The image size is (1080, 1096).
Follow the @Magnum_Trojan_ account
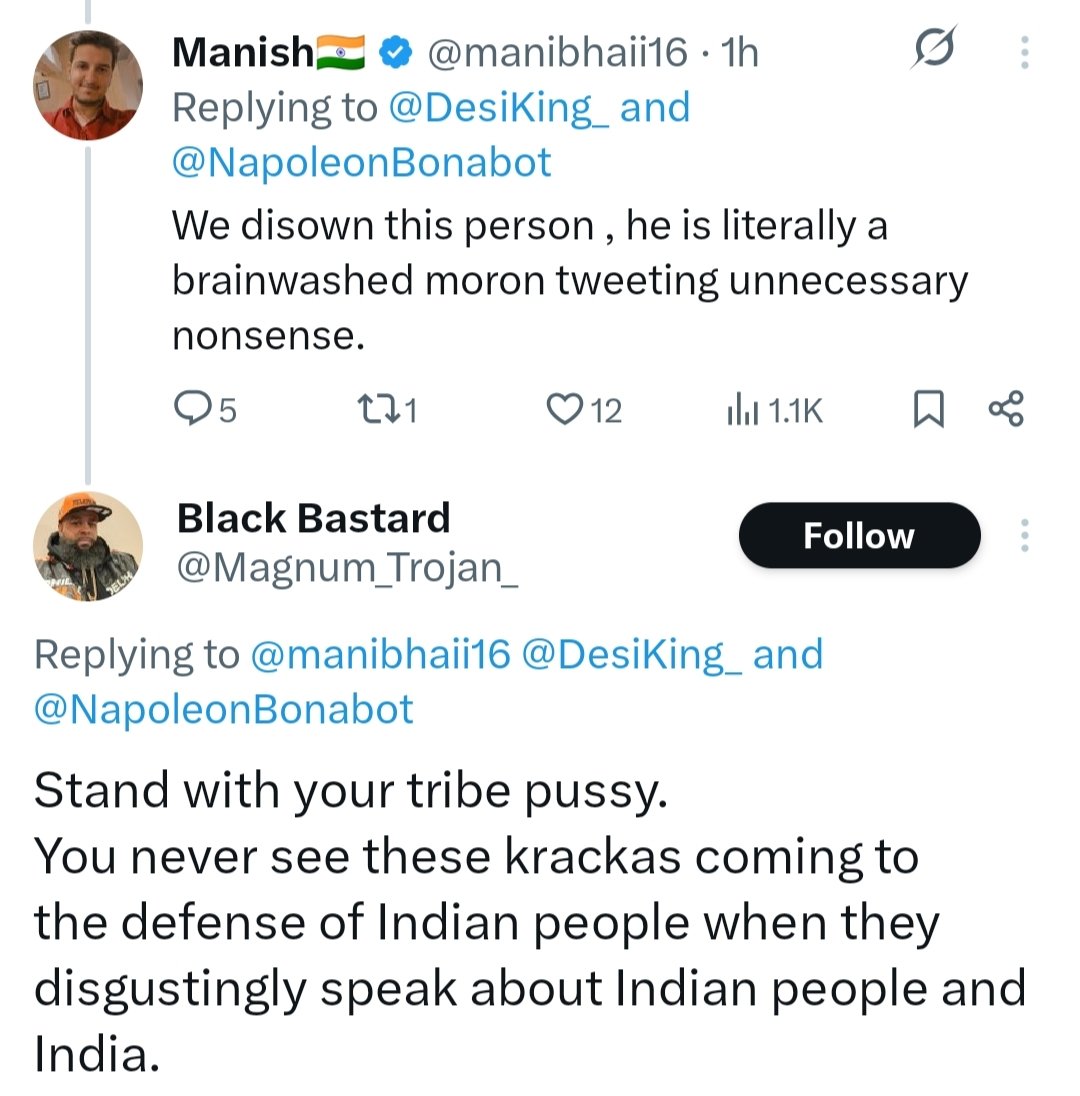click(x=859, y=536)
